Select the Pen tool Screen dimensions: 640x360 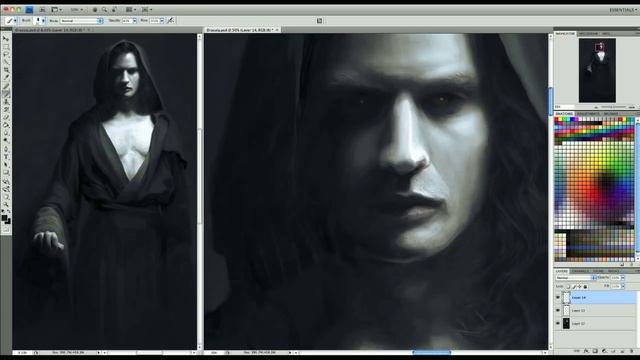click(x=6, y=149)
